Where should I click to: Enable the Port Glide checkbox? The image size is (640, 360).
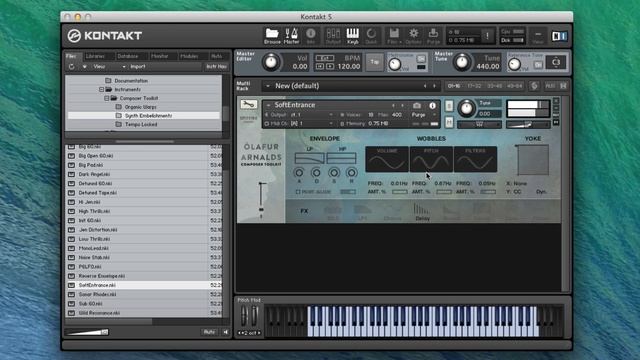click(298, 192)
